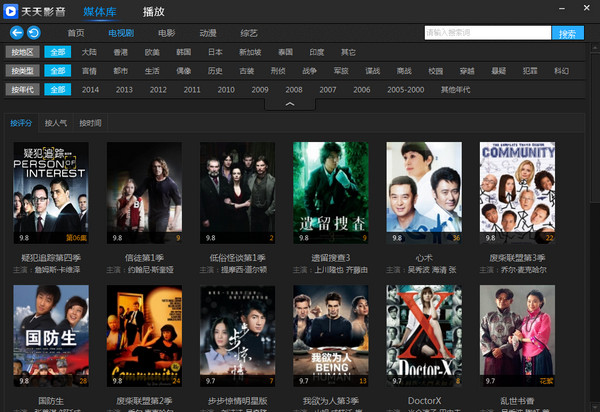Image resolution: width=600 pixels, height=412 pixels.
Task: Click the blue back arrow icon
Action: click(16, 33)
